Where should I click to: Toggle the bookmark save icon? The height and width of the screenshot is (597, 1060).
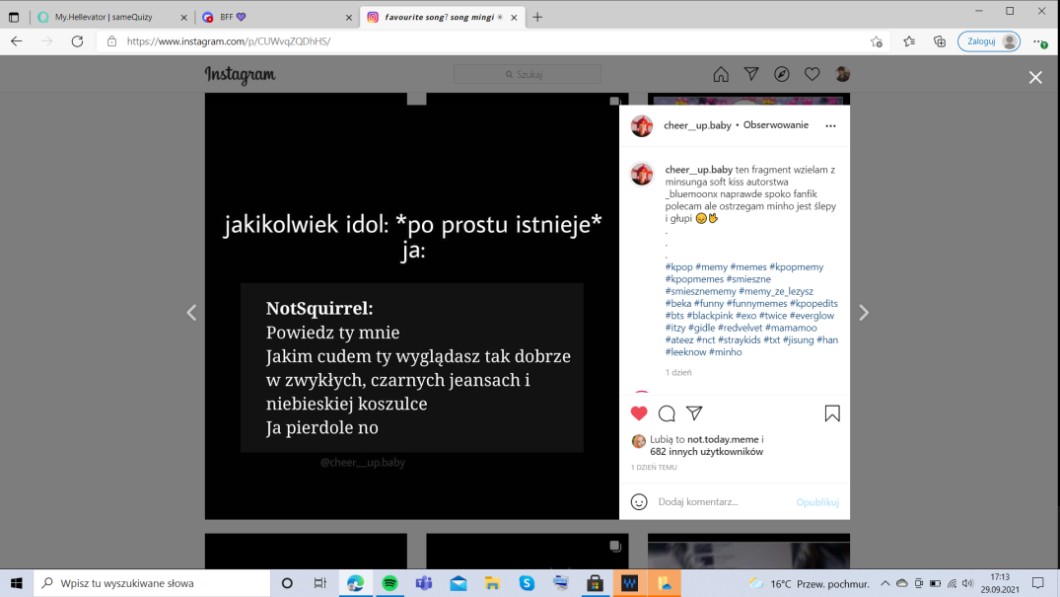click(x=832, y=413)
